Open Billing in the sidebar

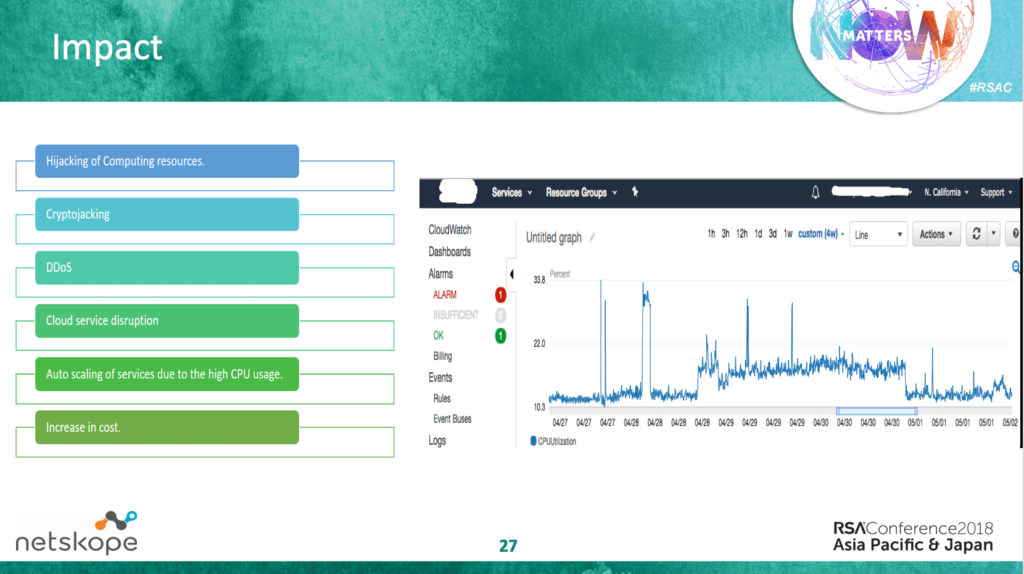coord(443,357)
